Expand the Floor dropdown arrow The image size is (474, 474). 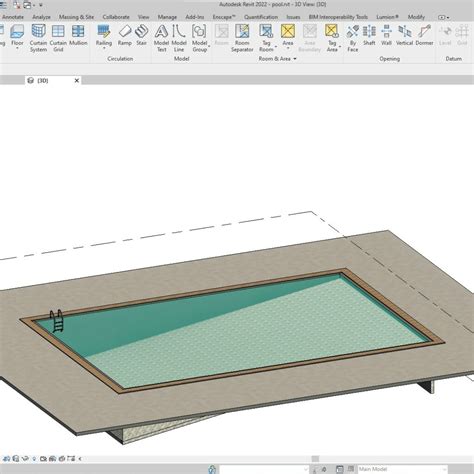[x=17, y=49]
